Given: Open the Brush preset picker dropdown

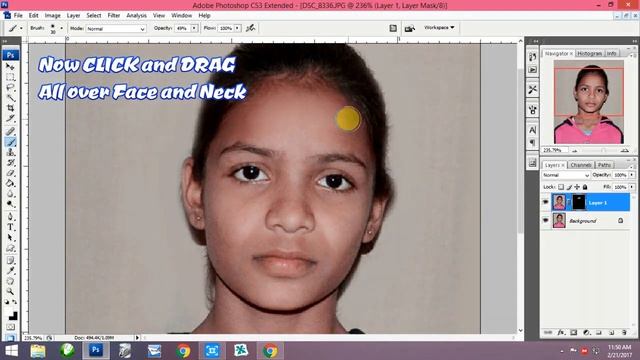Looking at the screenshot, I should [x=62, y=28].
